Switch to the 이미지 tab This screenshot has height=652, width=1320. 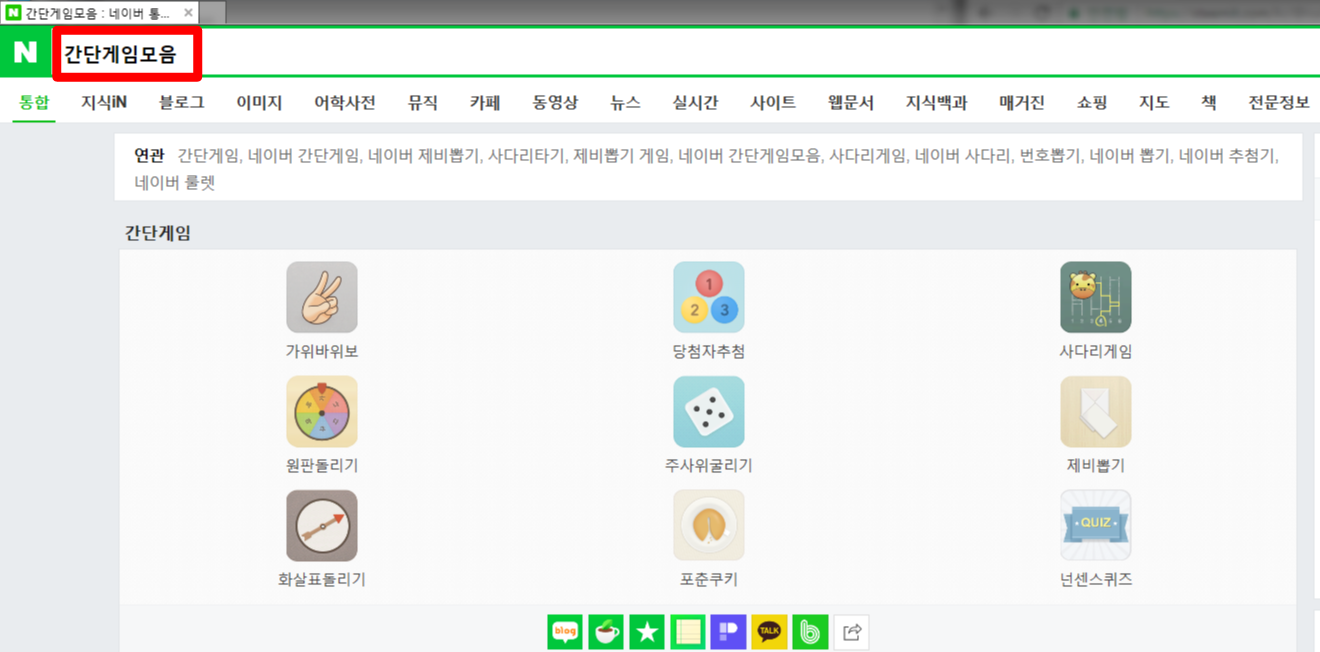tap(259, 102)
